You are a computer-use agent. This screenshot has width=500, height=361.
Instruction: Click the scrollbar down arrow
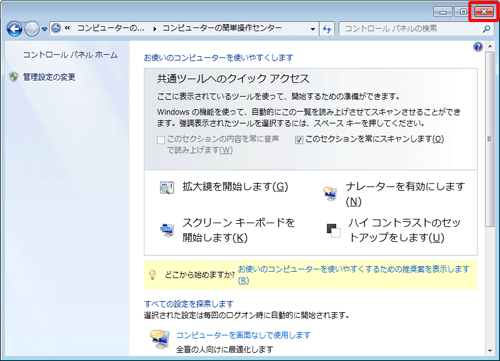pyautogui.click(x=490, y=350)
